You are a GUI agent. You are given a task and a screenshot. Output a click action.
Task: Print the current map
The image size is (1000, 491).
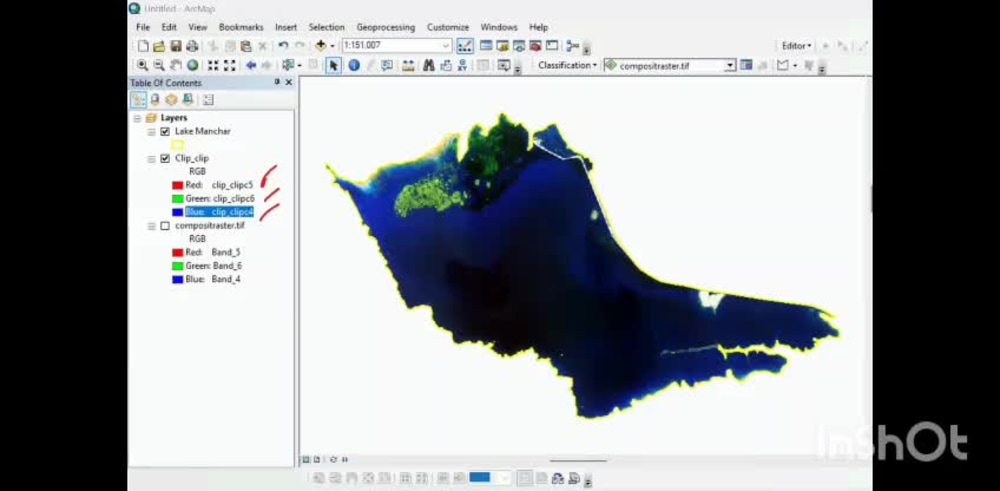[192, 46]
